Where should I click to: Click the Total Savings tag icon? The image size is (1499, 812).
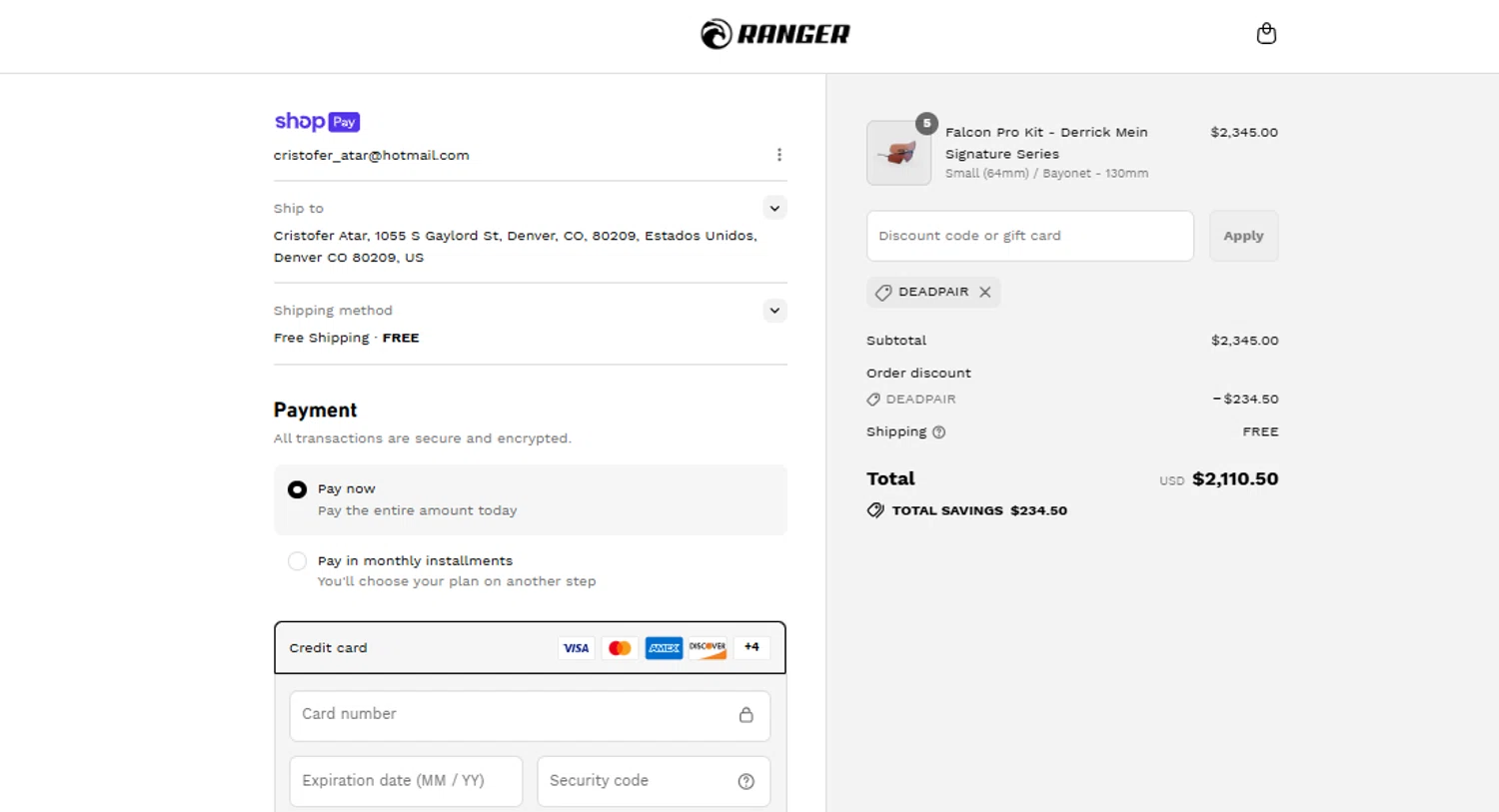[875, 510]
